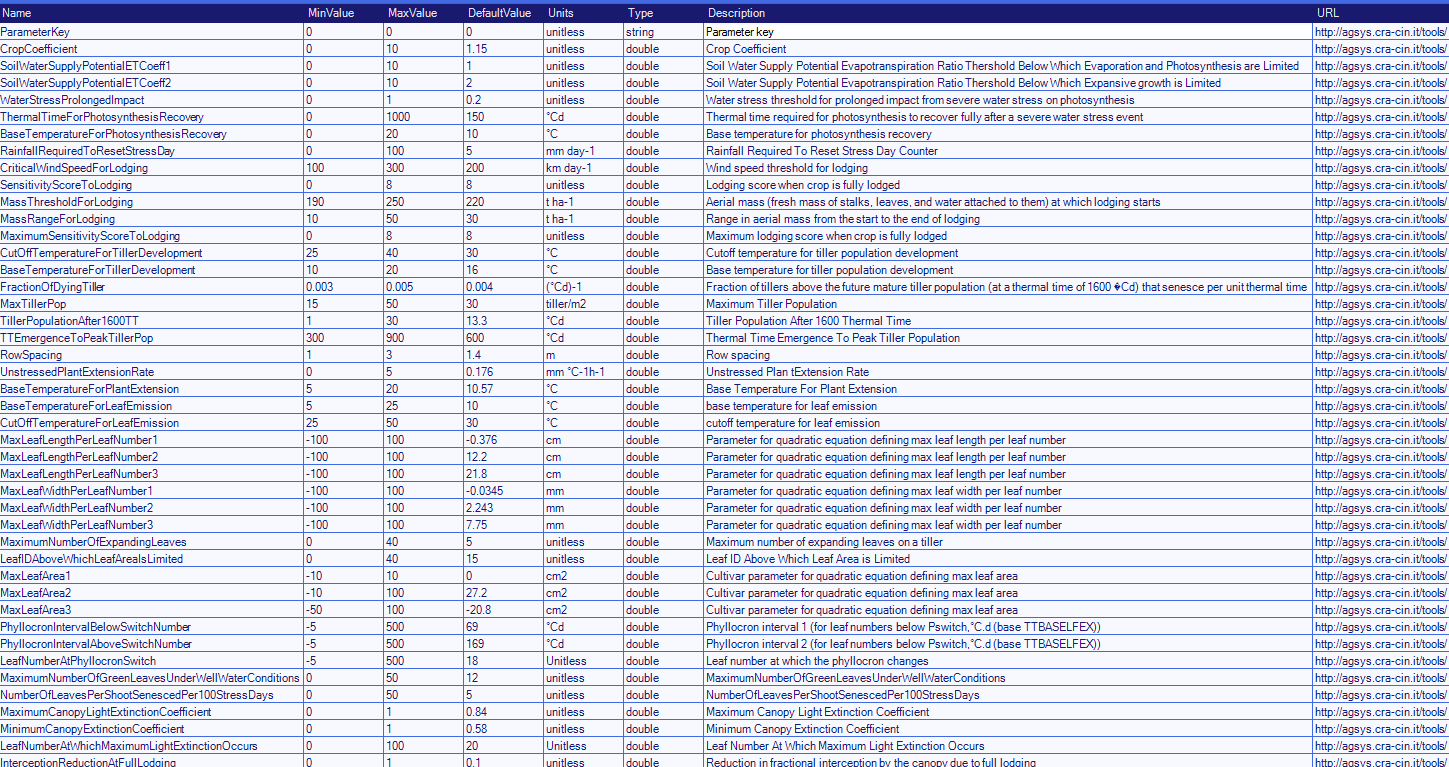Select CriticalWindSpeedForLodging name cell
1449x767 pixels.
pyautogui.click(x=152, y=168)
